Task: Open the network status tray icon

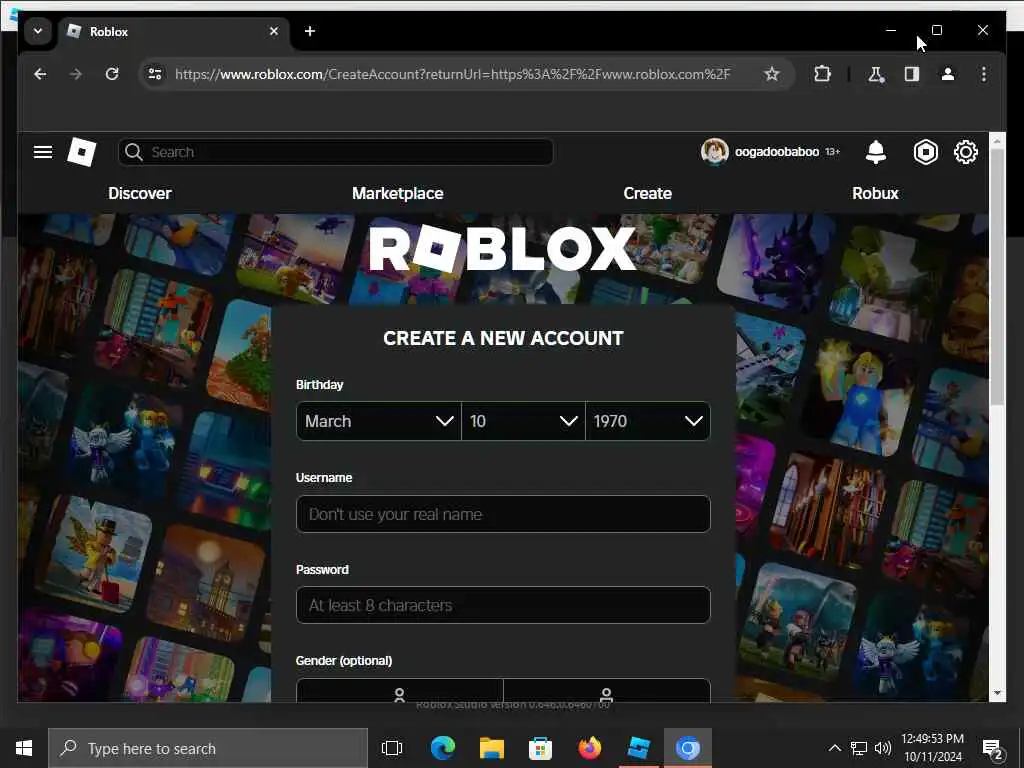Action: [x=859, y=748]
